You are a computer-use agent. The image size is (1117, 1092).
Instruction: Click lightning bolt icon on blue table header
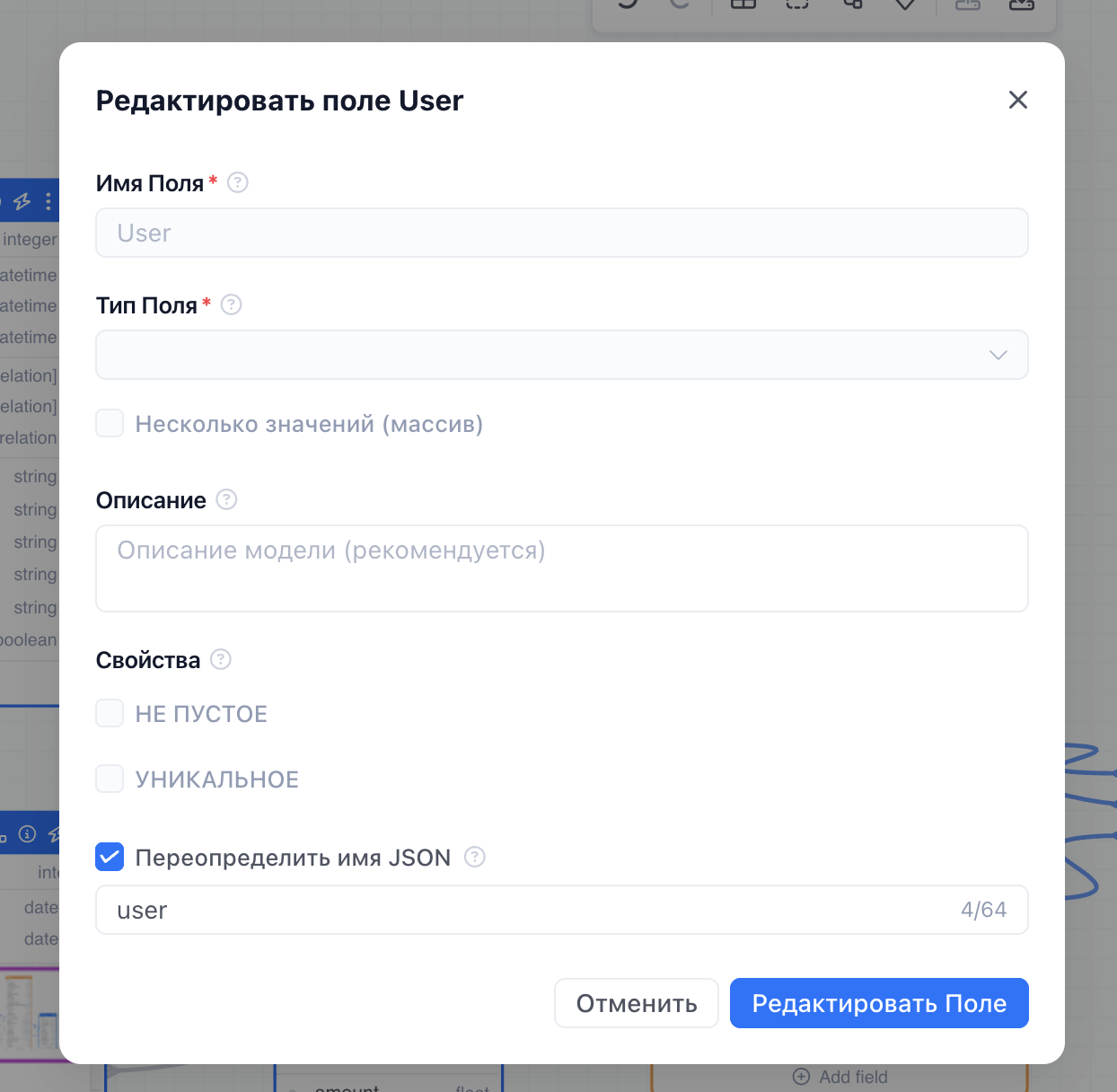[x=22, y=201]
